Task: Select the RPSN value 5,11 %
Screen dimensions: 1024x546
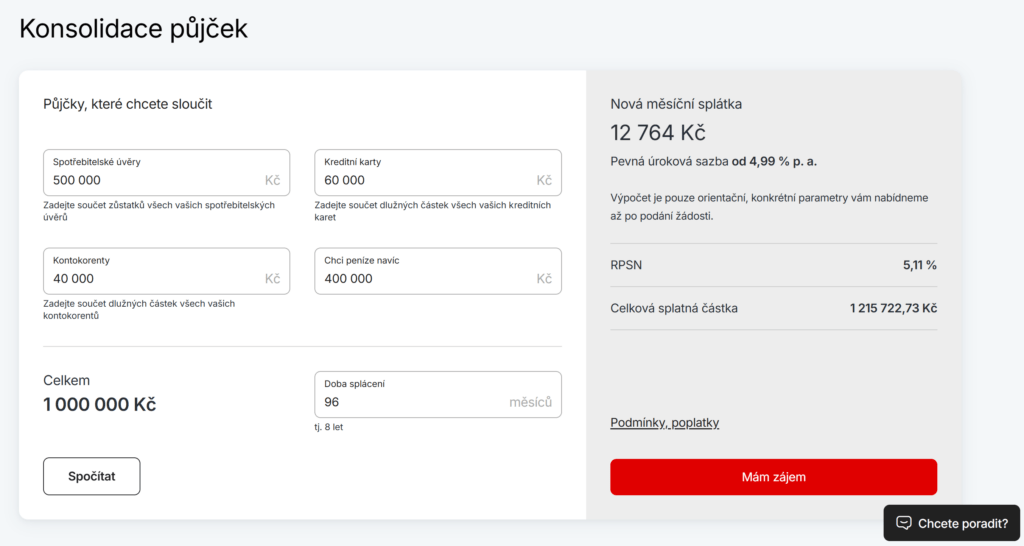Action: pyautogui.click(x=919, y=265)
